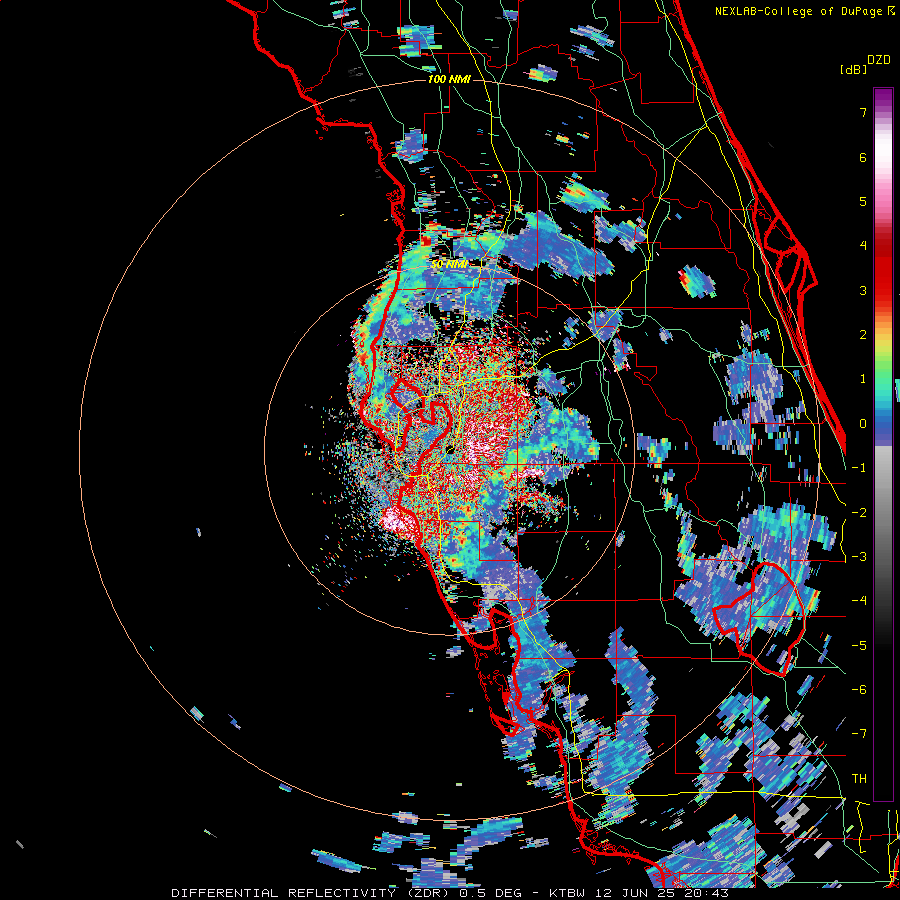The image size is (900, 900).
Task: Click the 3 tick label on the scale
Action: [x=863, y=290]
